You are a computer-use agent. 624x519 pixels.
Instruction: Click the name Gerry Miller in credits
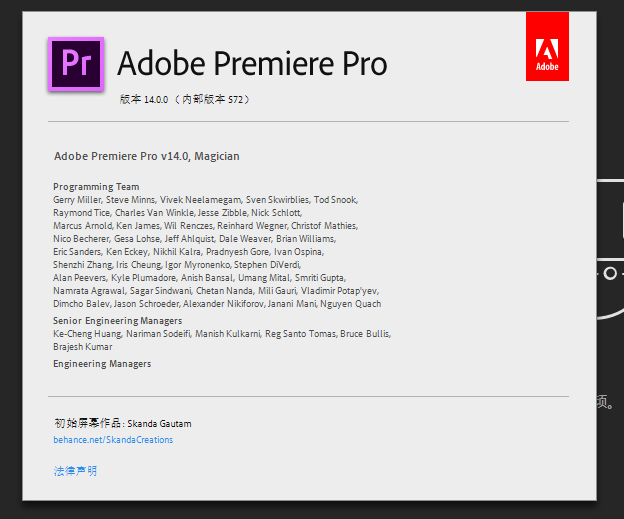click(x=77, y=200)
